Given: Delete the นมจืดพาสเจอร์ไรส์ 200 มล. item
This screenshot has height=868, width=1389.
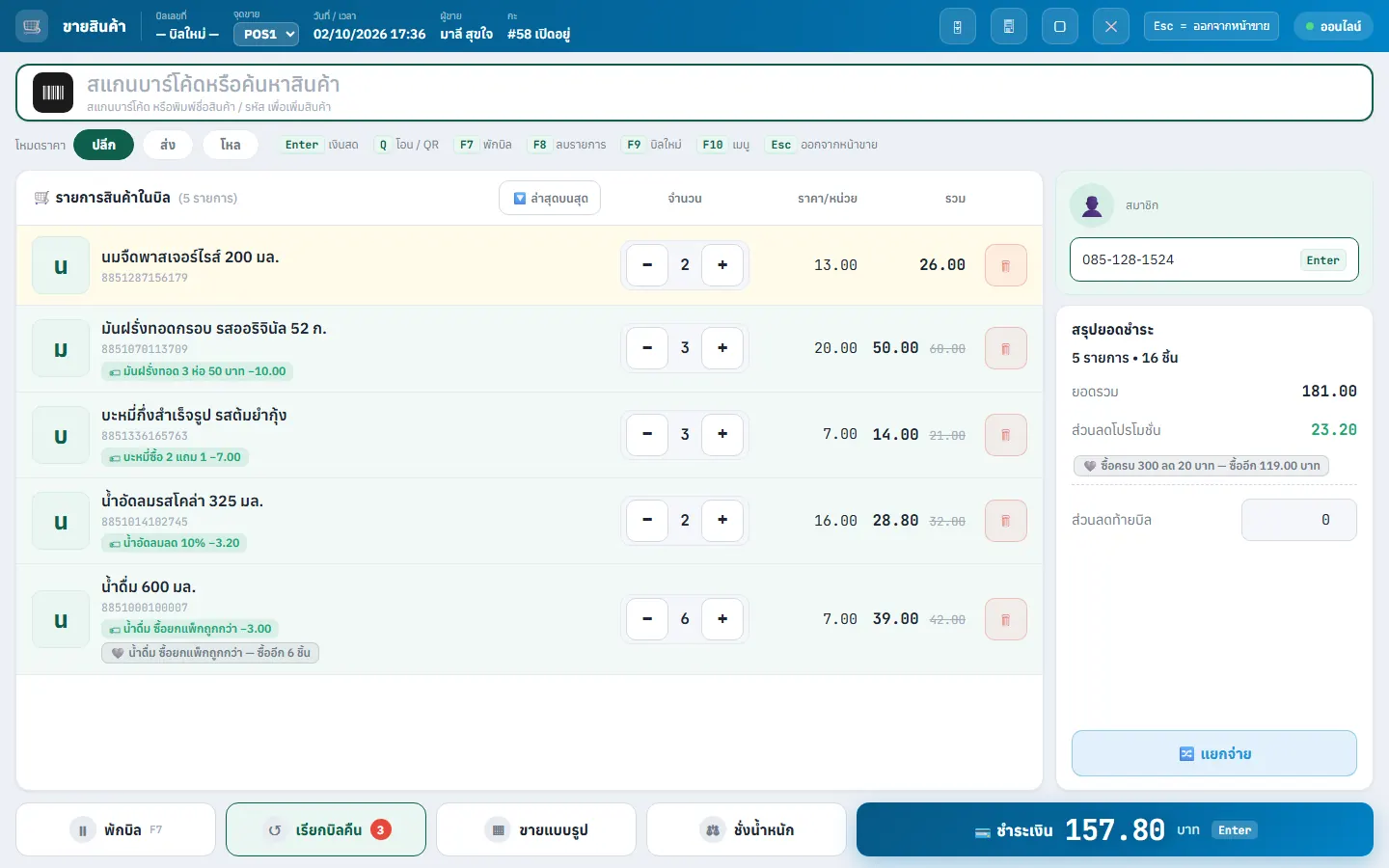Looking at the screenshot, I should 1006,265.
